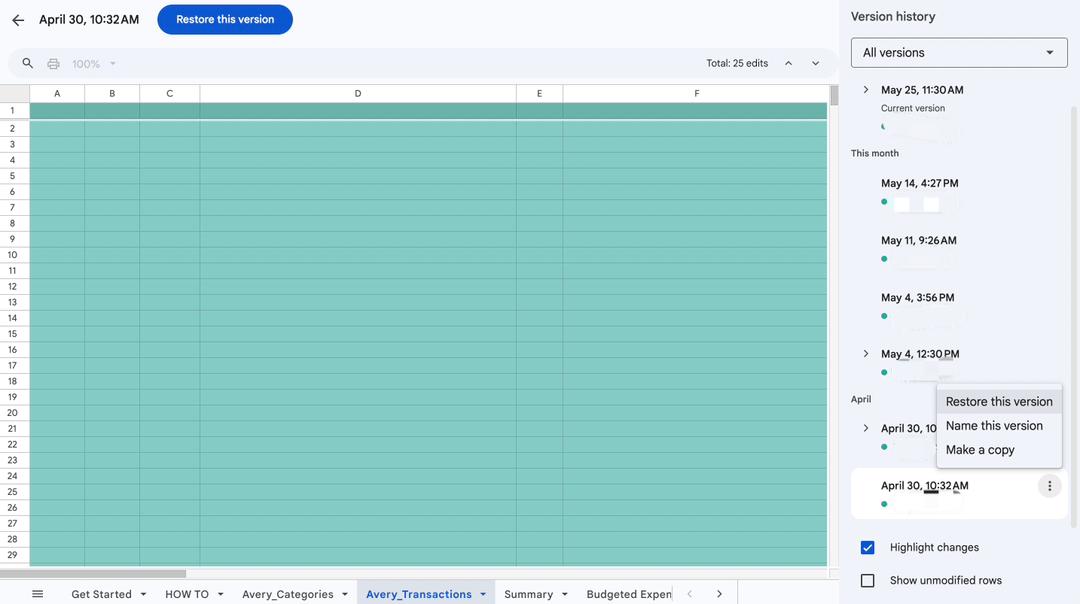Jump to next edit with down chevron

point(816,63)
